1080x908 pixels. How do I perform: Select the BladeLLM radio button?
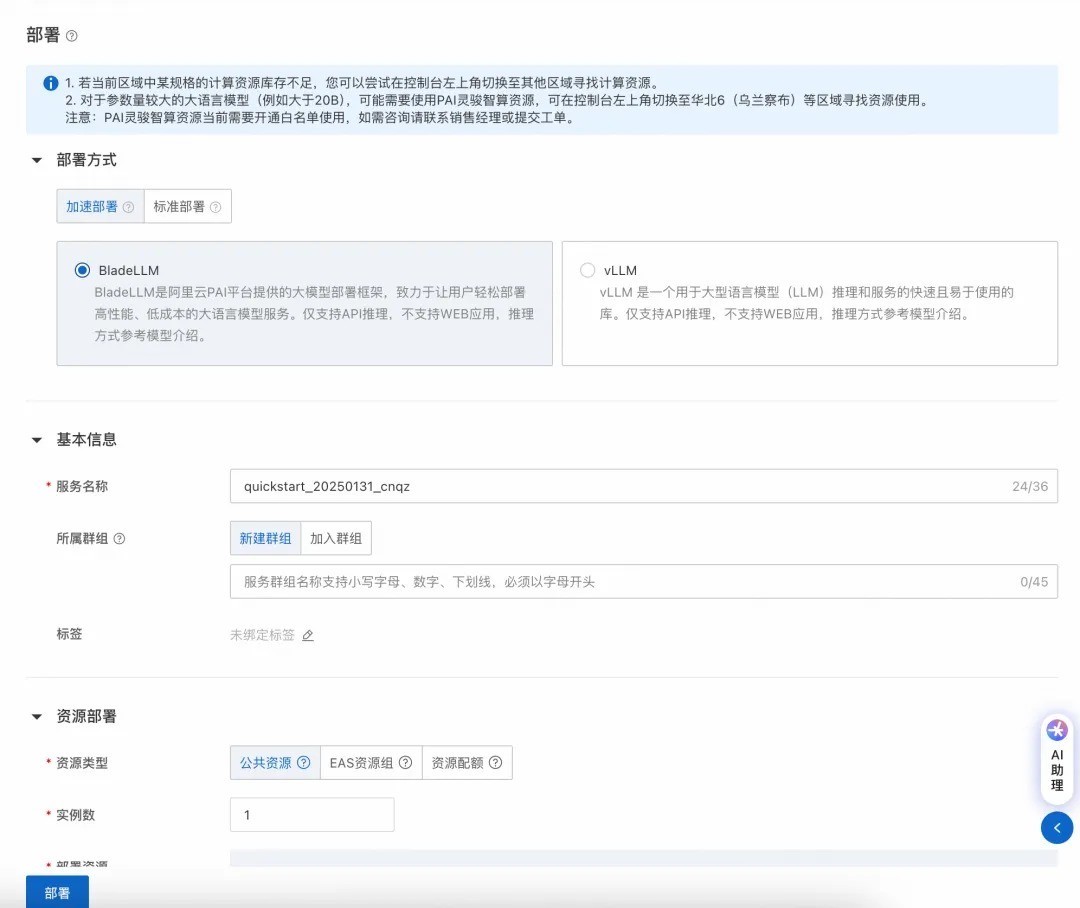point(82,270)
